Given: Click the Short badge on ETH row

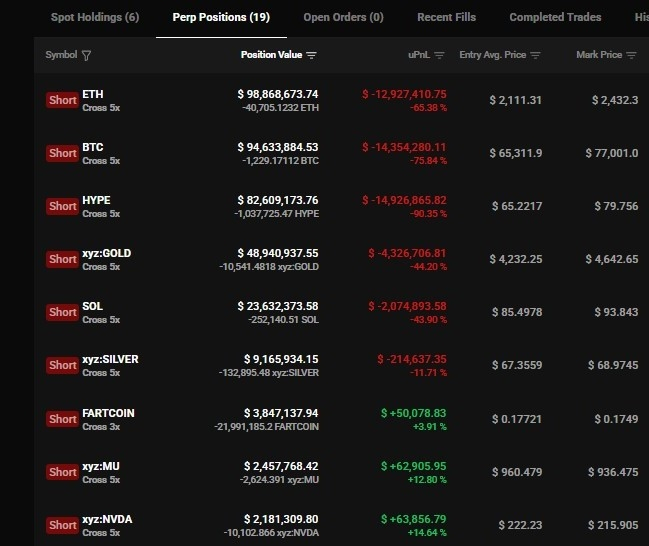Looking at the screenshot, I should point(62,100).
